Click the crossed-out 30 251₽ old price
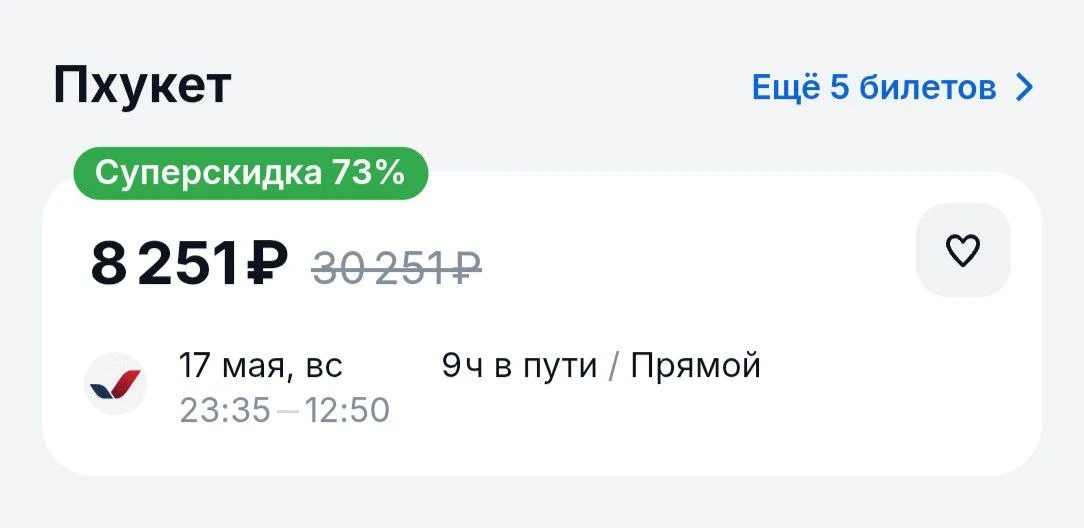 click(x=397, y=265)
